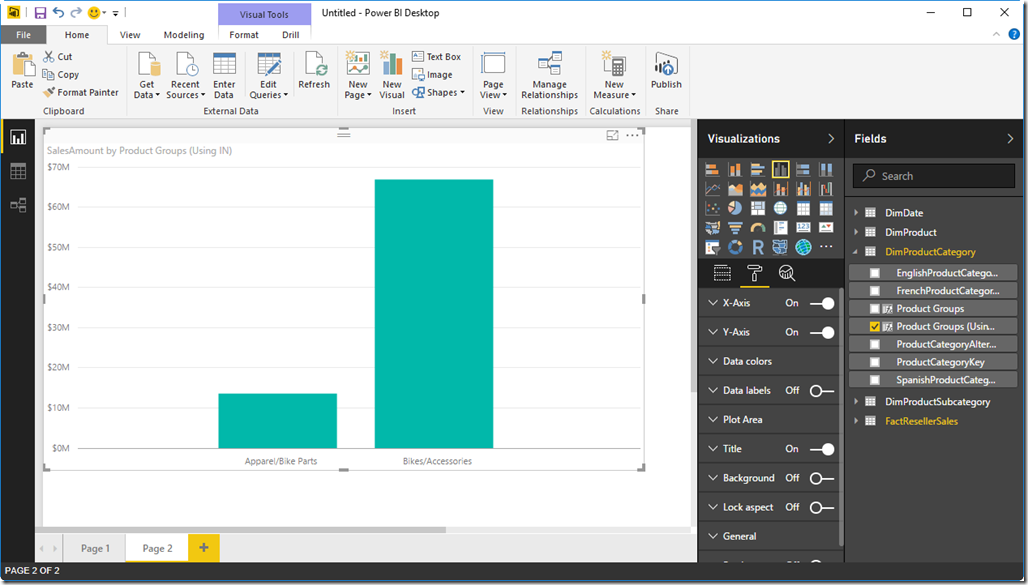
Task: Click the Refresh button
Action: click(x=314, y=71)
